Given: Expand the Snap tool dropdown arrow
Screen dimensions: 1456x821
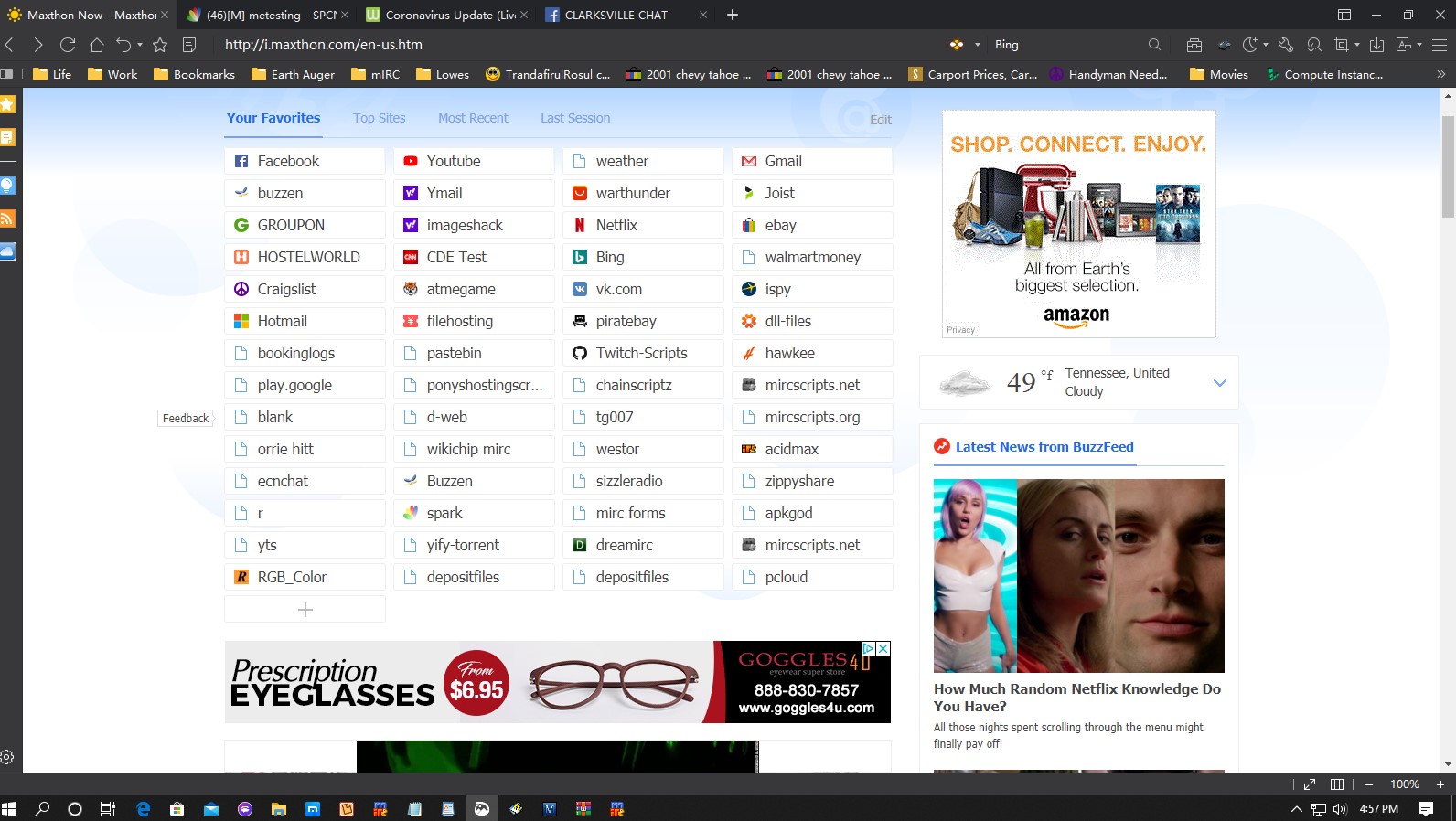Looking at the screenshot, I should click(1357, 45).
